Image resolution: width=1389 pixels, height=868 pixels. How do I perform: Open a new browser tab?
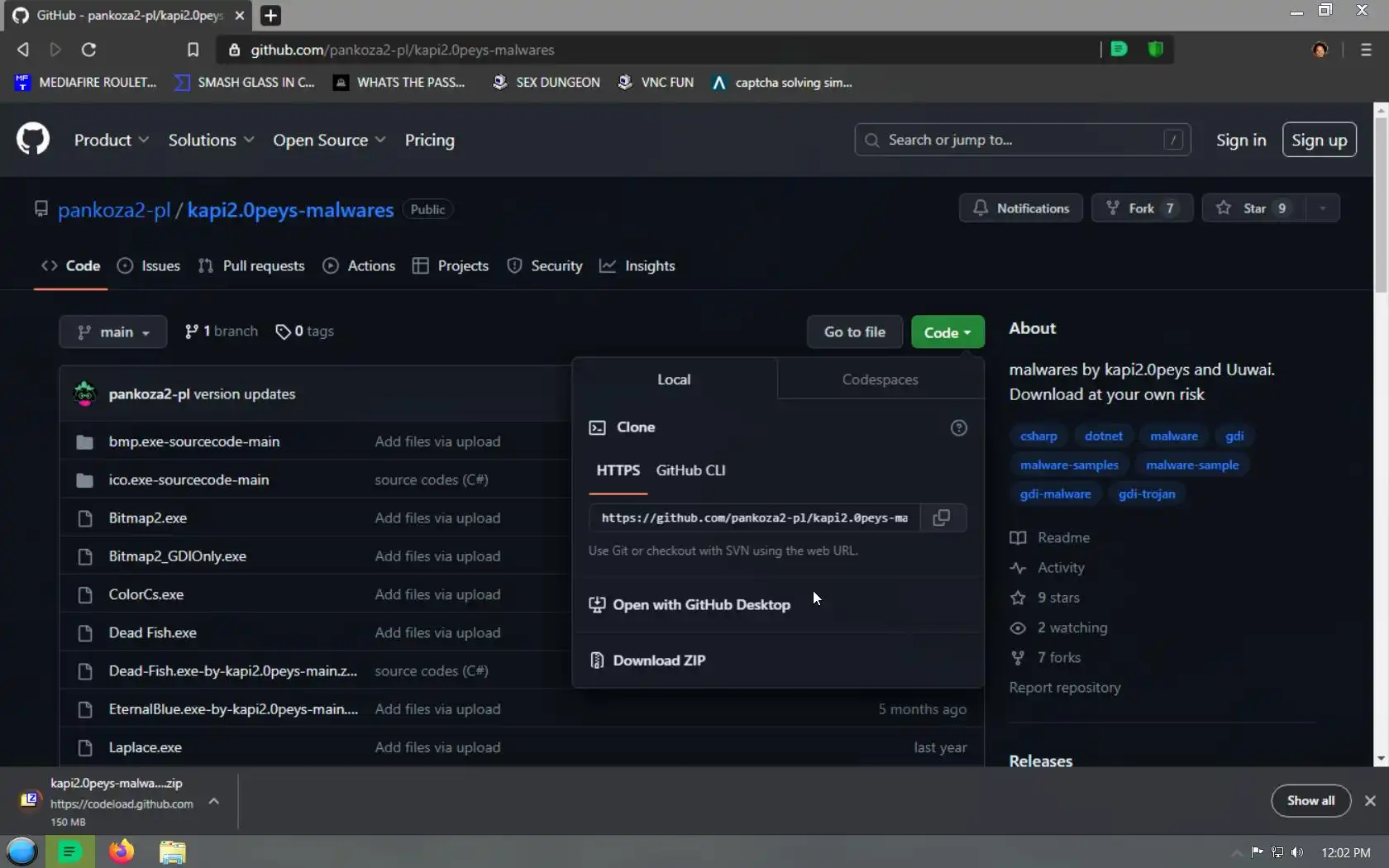coord(270,16)
